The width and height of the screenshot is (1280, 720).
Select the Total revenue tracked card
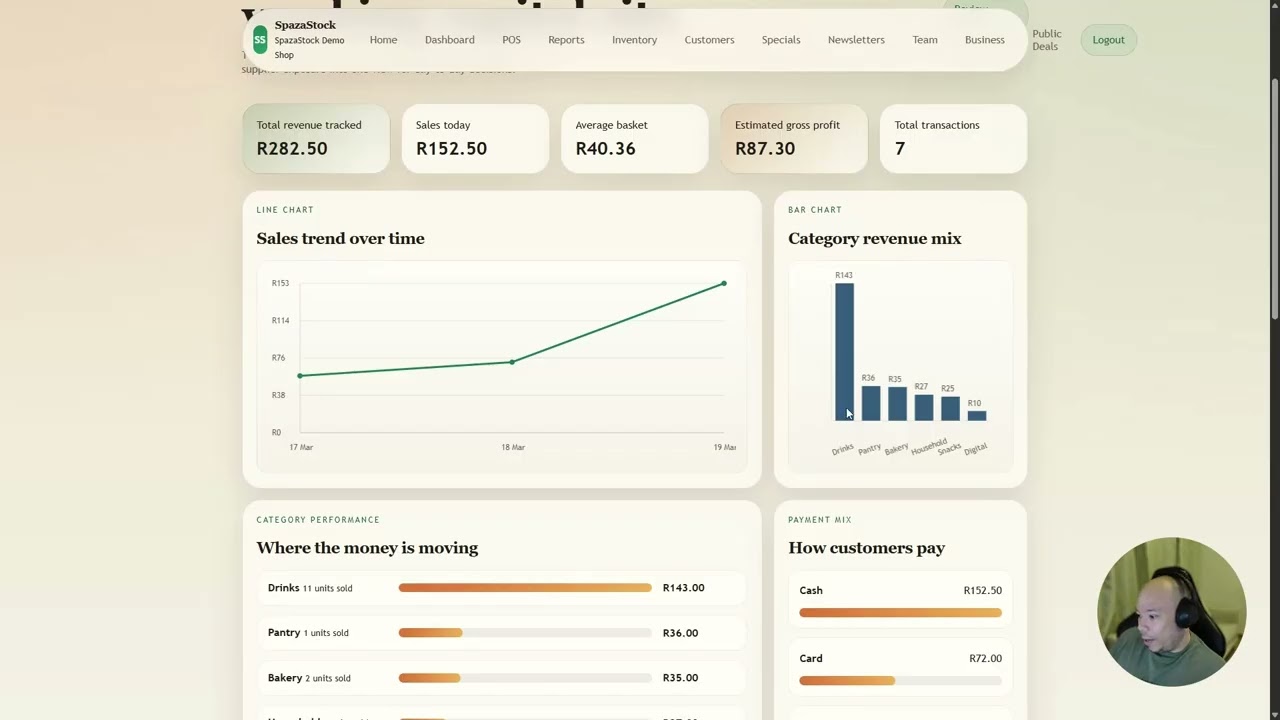coord(316,138)
